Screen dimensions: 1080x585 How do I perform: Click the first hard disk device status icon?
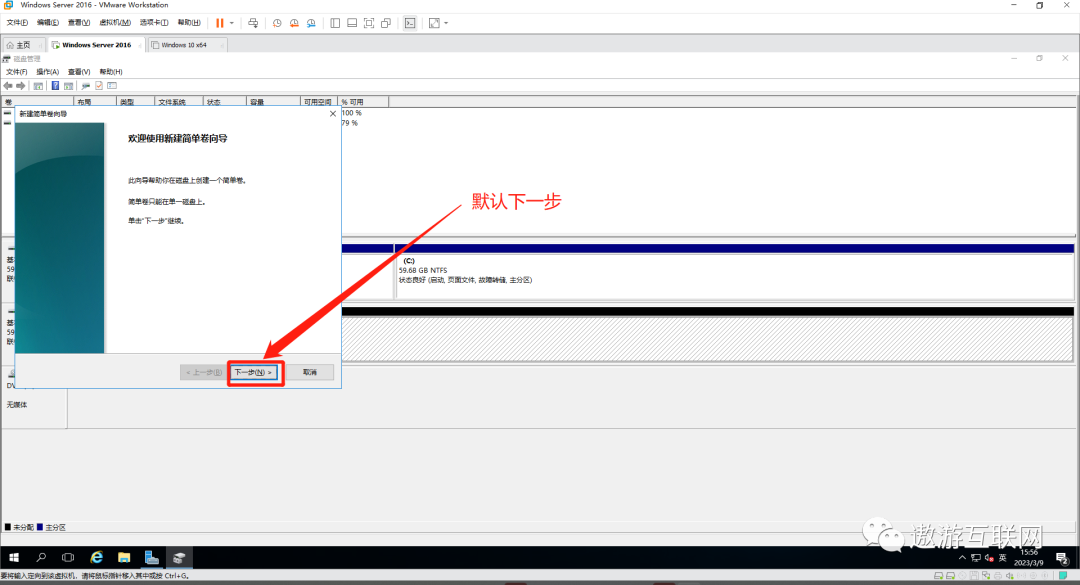939,576
